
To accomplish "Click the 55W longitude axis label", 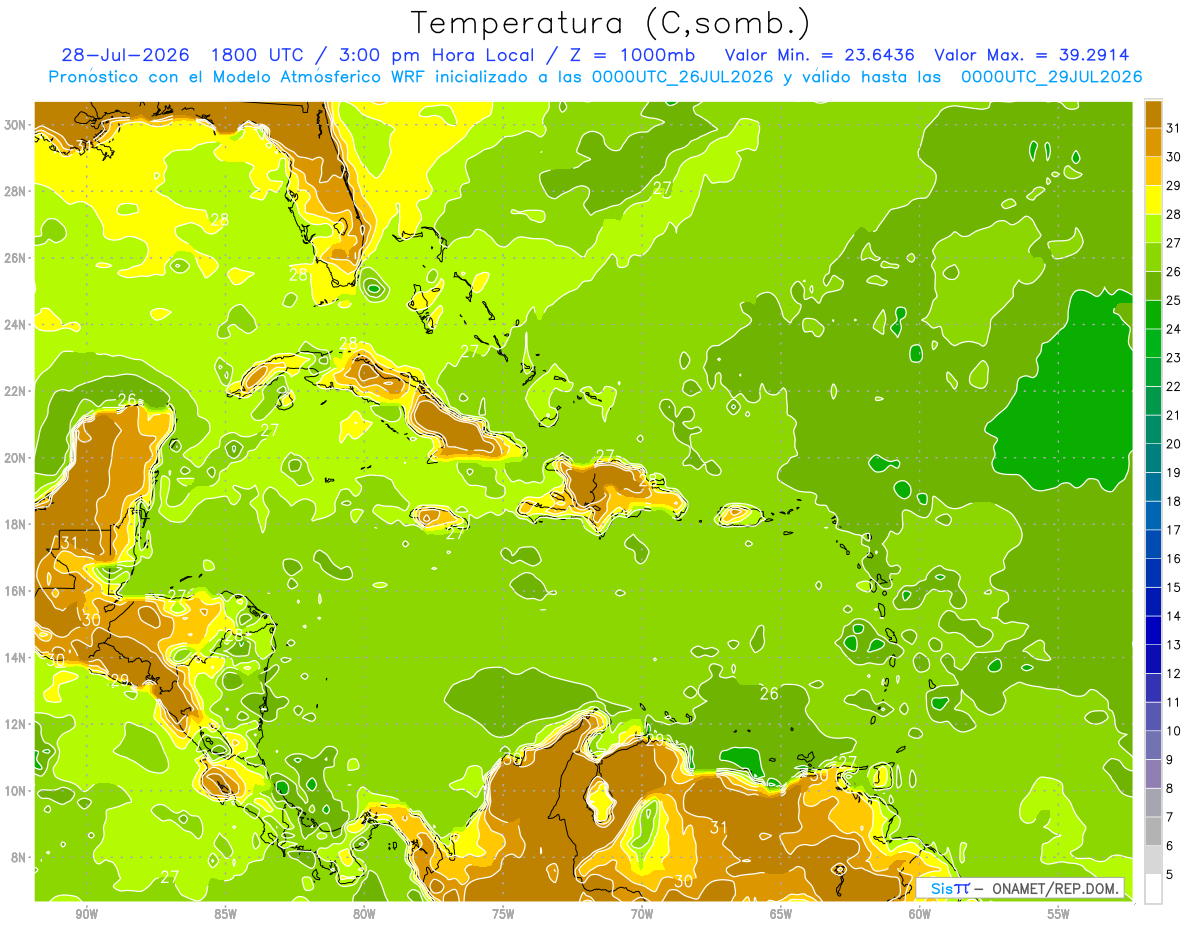I will [1059, 914].
